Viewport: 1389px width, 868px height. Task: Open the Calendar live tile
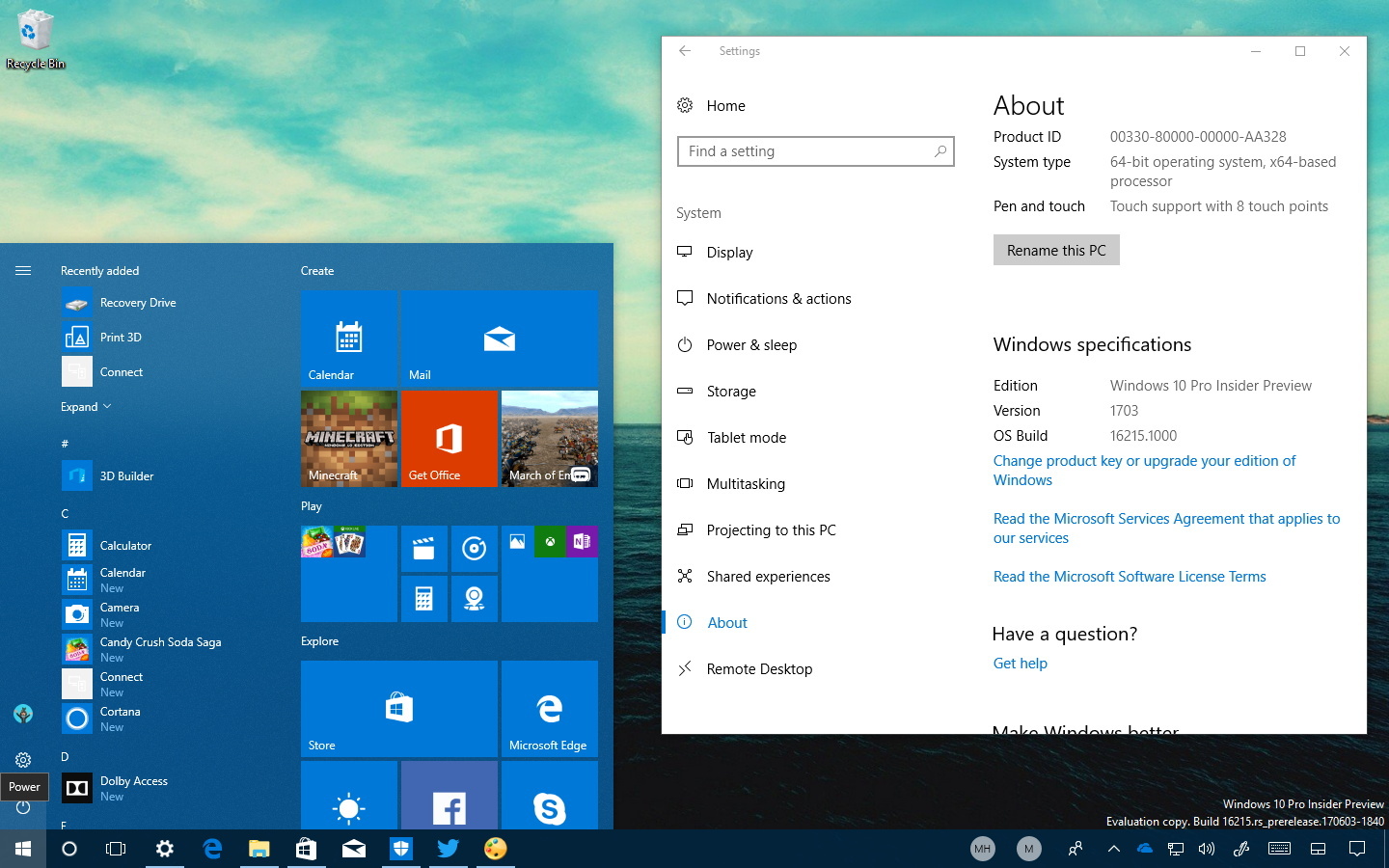click(x=349, y=339)
